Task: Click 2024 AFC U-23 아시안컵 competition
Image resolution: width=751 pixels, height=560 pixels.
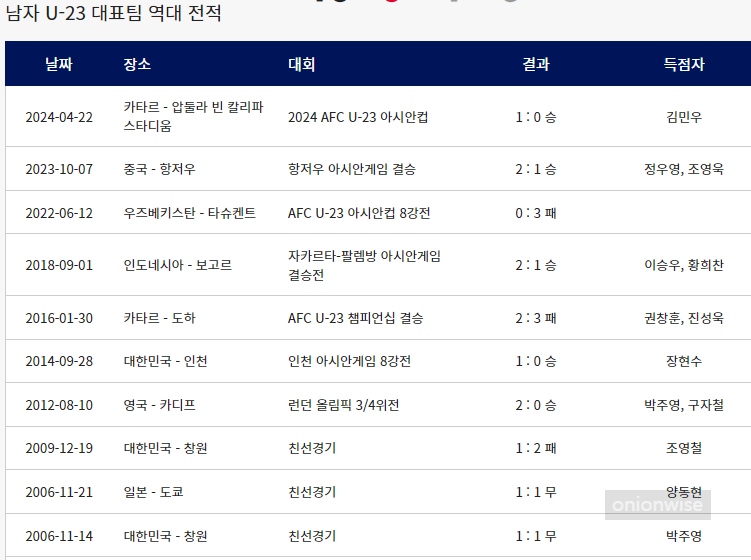Action: click(x=358, y=117)
